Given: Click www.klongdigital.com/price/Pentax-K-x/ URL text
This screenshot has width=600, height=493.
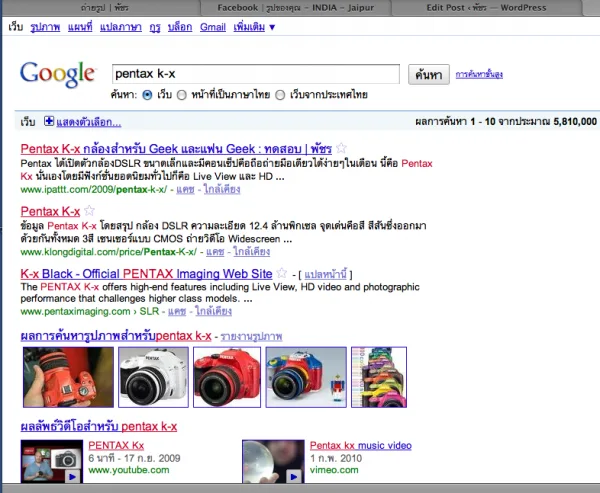Looking at the screenshot, I should pyautogui.click(x=109, y=252).
